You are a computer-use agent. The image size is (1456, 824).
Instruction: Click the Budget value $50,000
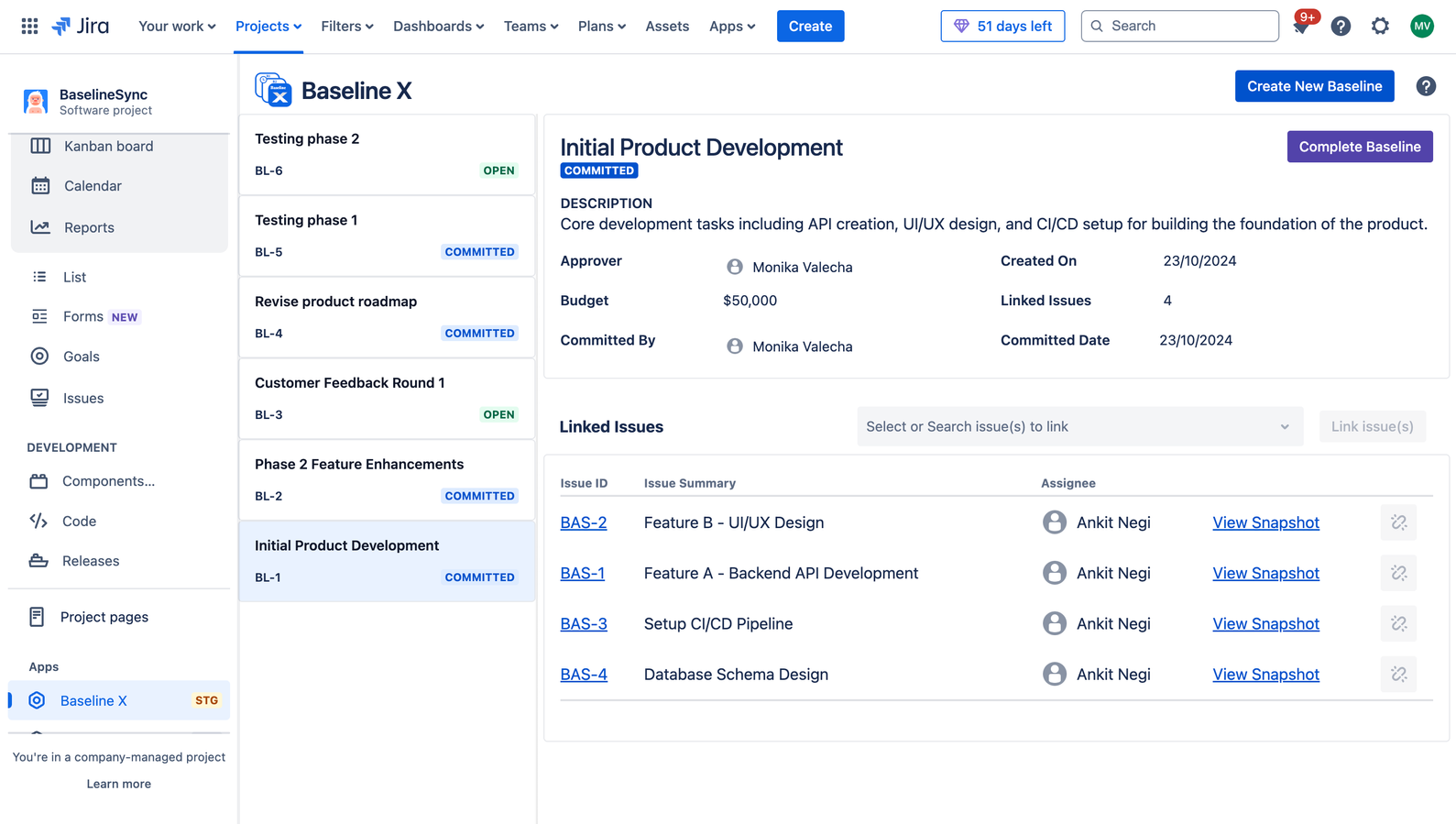[750, 301]
